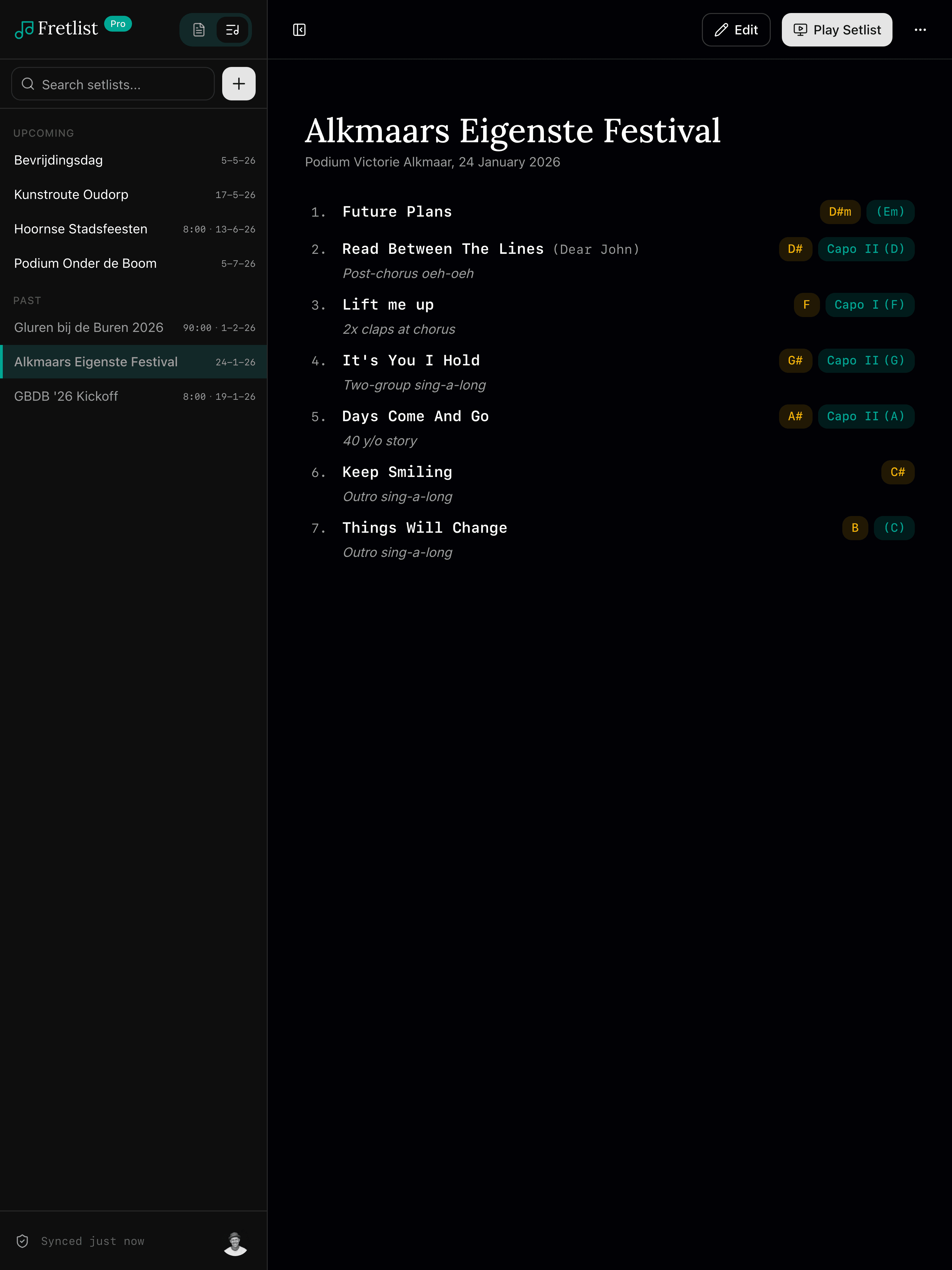
Task: Open the three-dots more options menu
Action: [x=920, y=30]
